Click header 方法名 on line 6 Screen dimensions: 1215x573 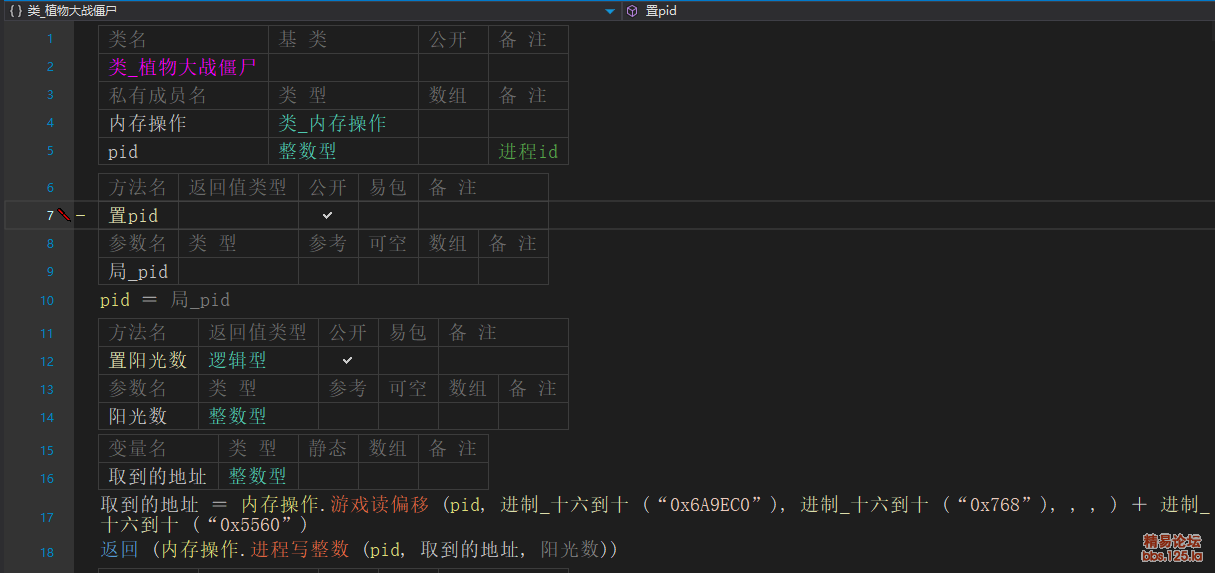click(x=137, y=187)
